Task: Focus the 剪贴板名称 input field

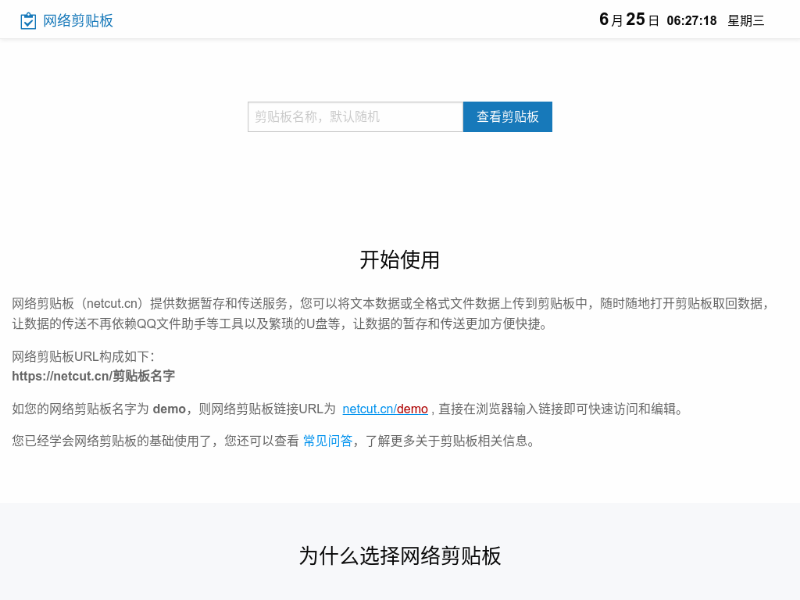Action: 355,117
